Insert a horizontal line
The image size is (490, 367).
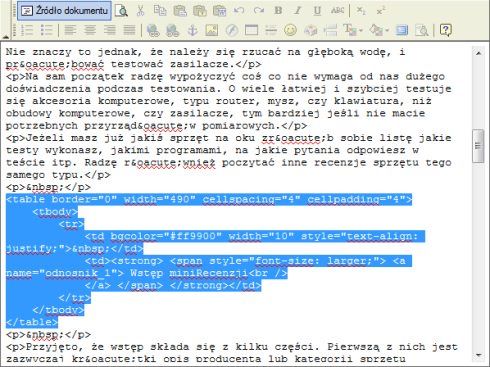(271, 30)
